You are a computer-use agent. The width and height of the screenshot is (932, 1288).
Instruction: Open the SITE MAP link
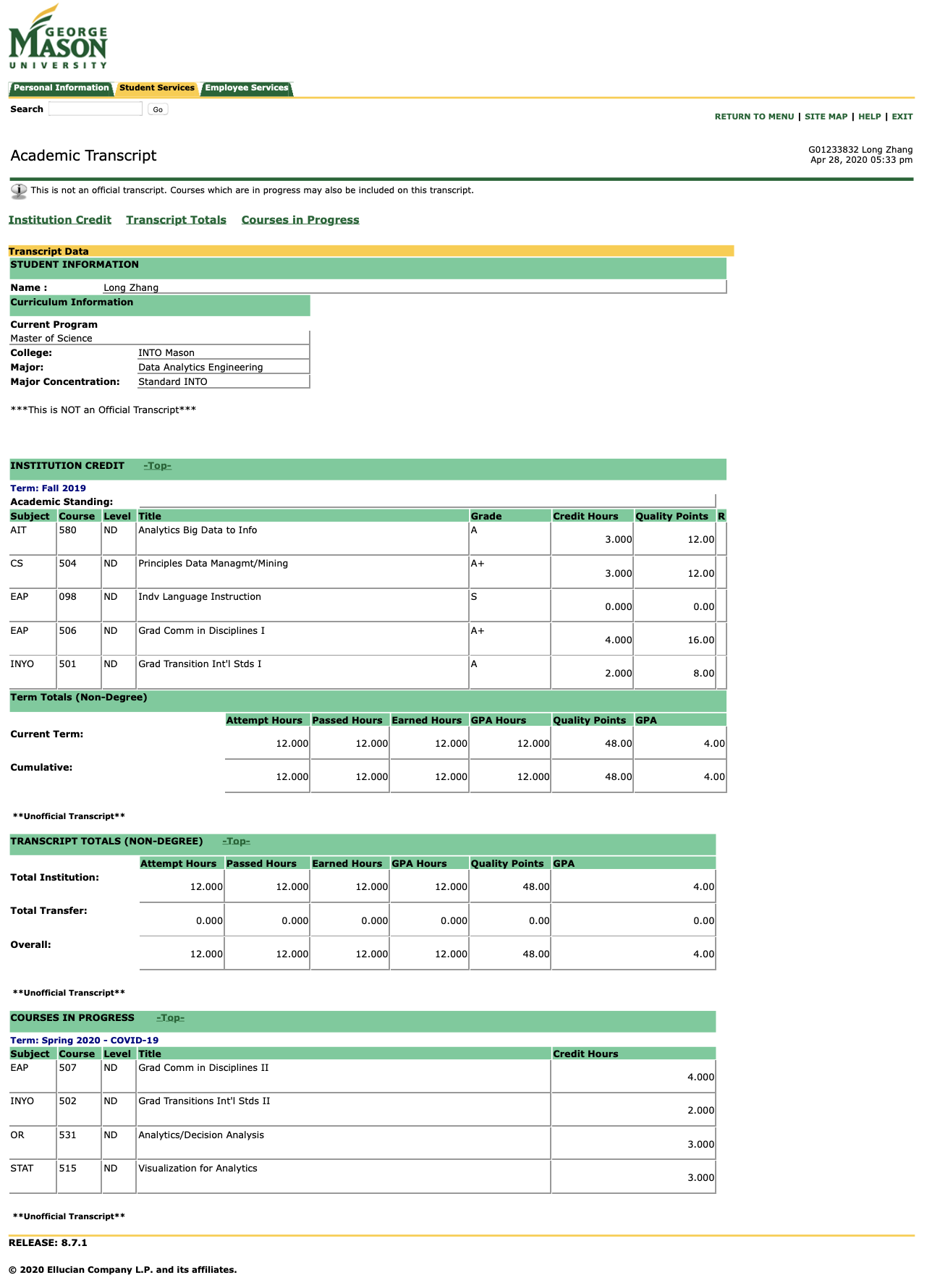point(826,116)
